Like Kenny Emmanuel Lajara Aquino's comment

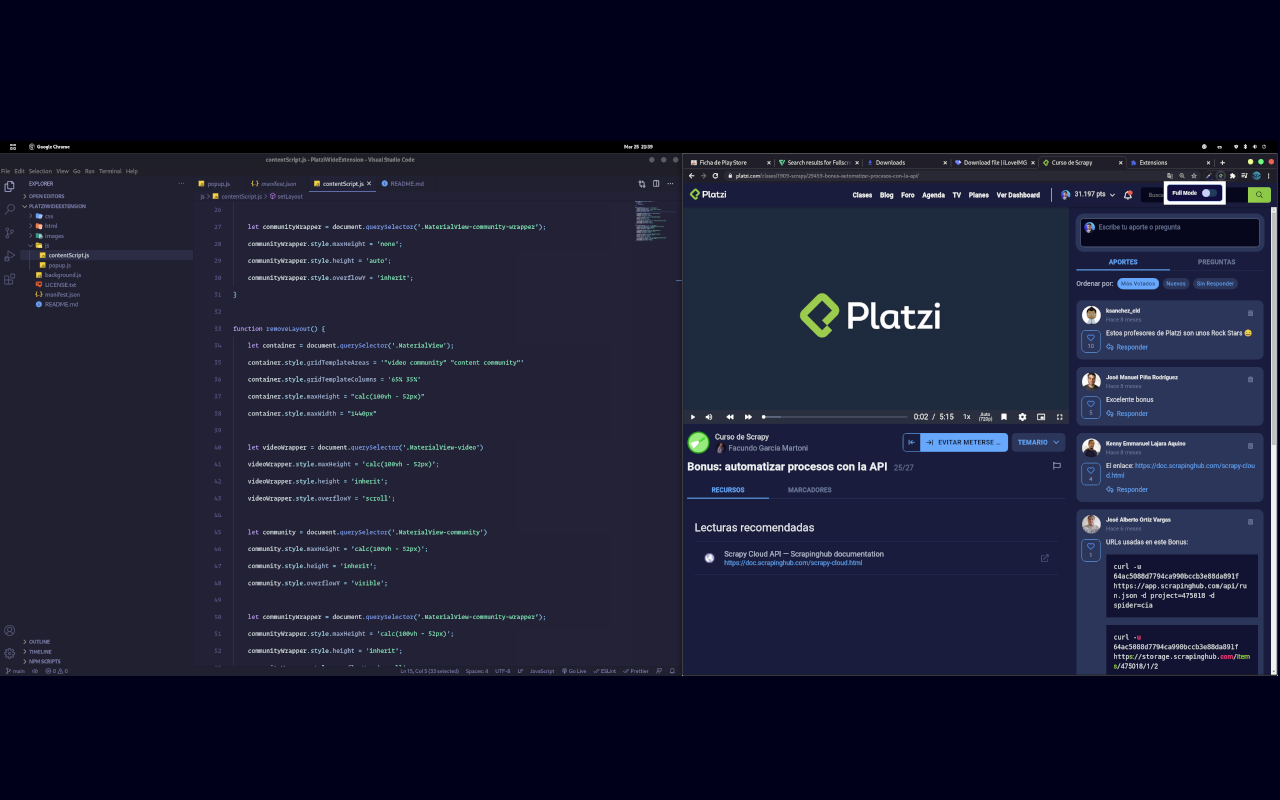(1091, 473)
